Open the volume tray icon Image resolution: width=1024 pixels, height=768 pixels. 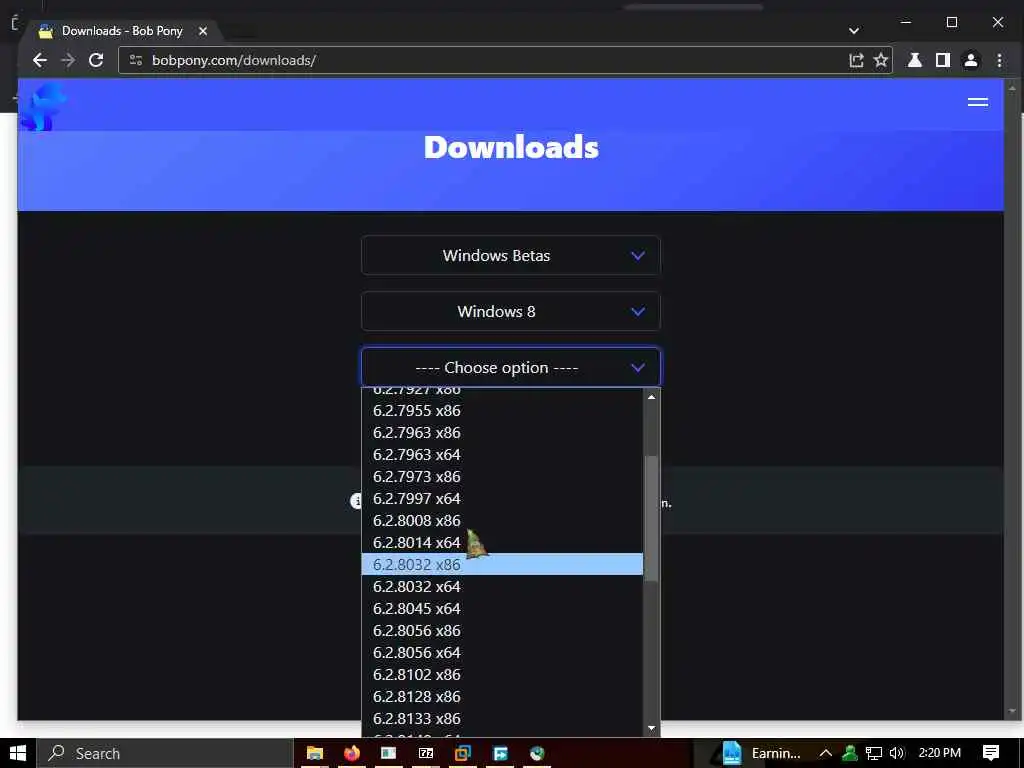click(x=897, y=753)
